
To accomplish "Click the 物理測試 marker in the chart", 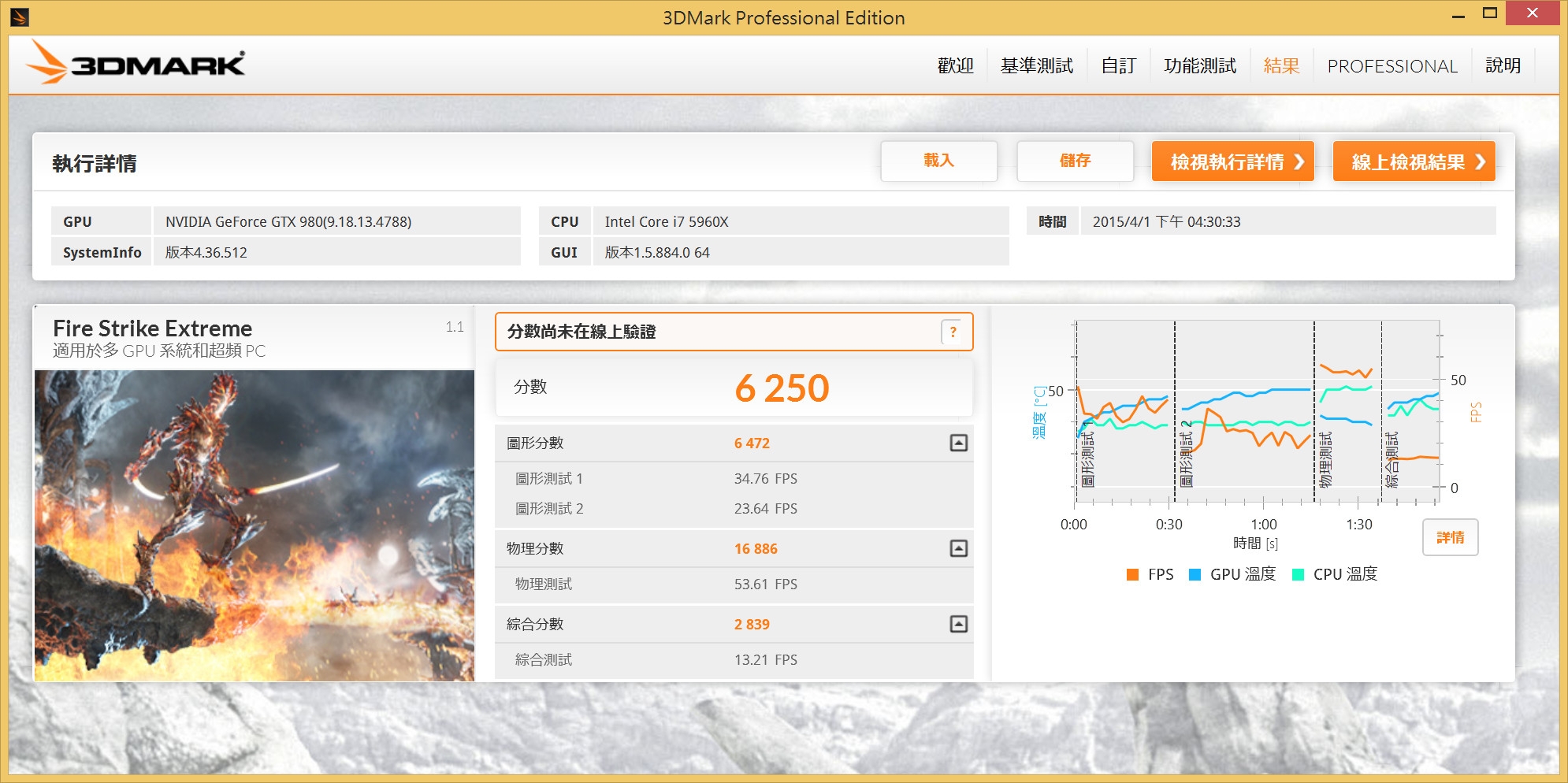I will (1326, 459).
